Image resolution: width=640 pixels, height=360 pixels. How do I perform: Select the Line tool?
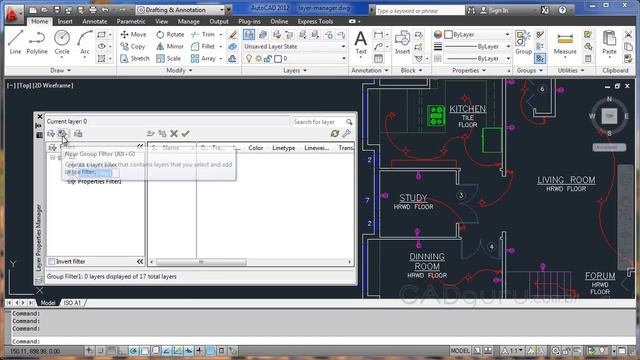(x=15, y=42)
